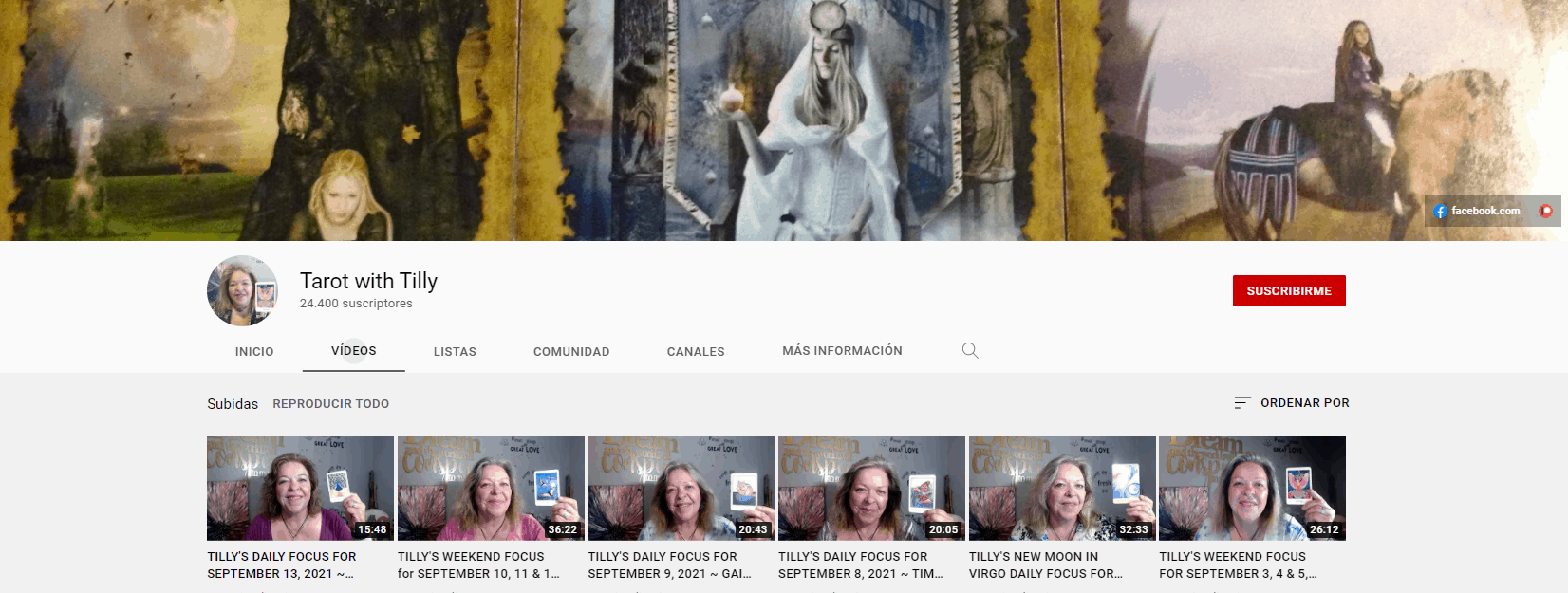The height and width of the screenshot is (593, 1568).
Task: Play the 36:22 weekend focus video thumbnail
Action: coord(491,488)
